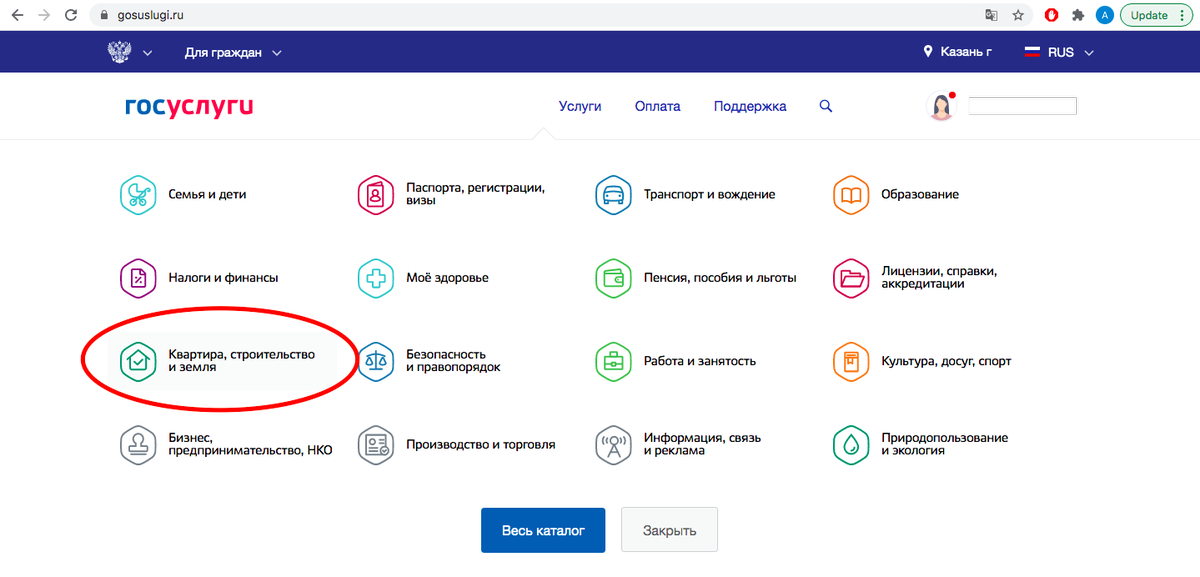Open the Паспорта, регистрации, визы passport icon

375,195
